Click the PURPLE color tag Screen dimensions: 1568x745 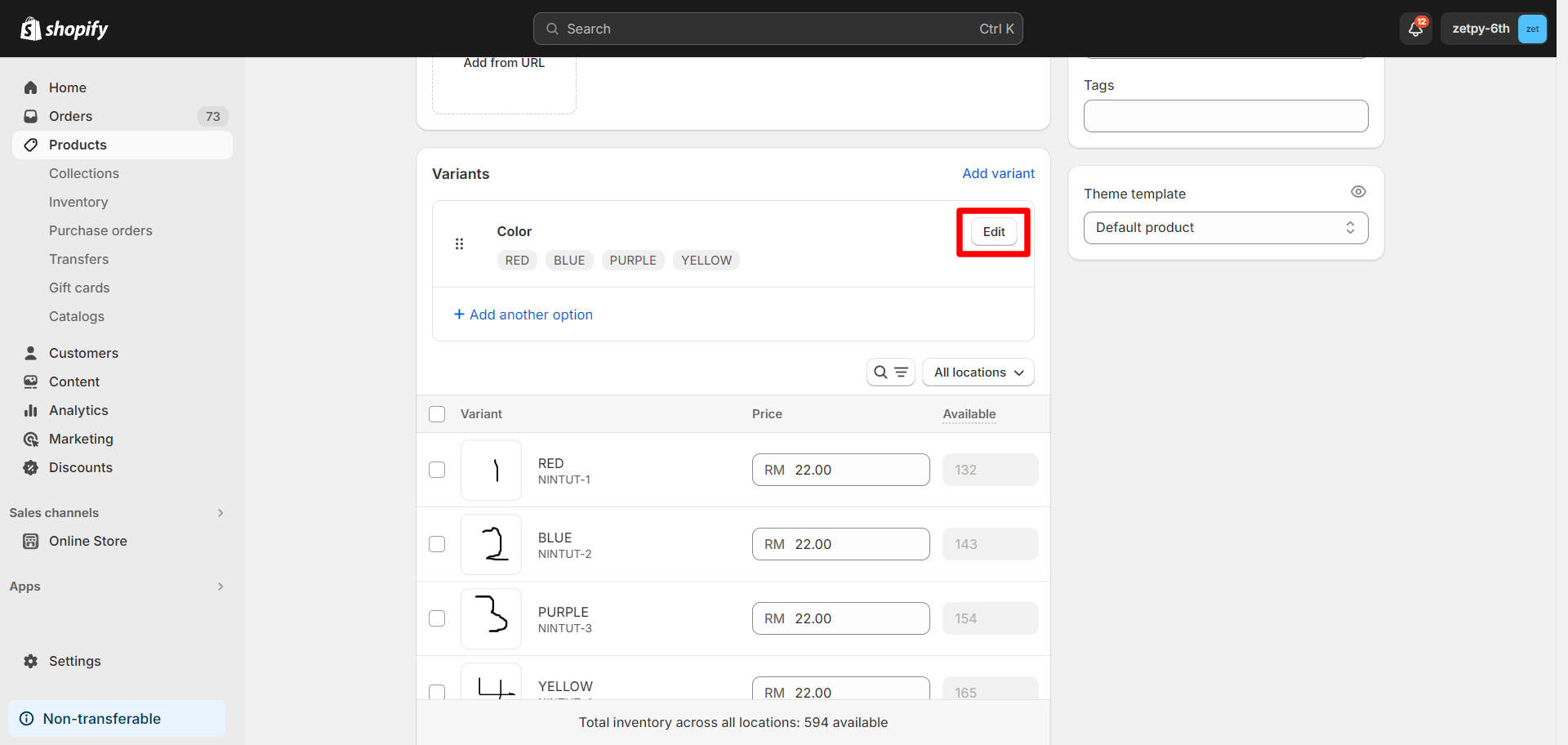pos(633,261)
